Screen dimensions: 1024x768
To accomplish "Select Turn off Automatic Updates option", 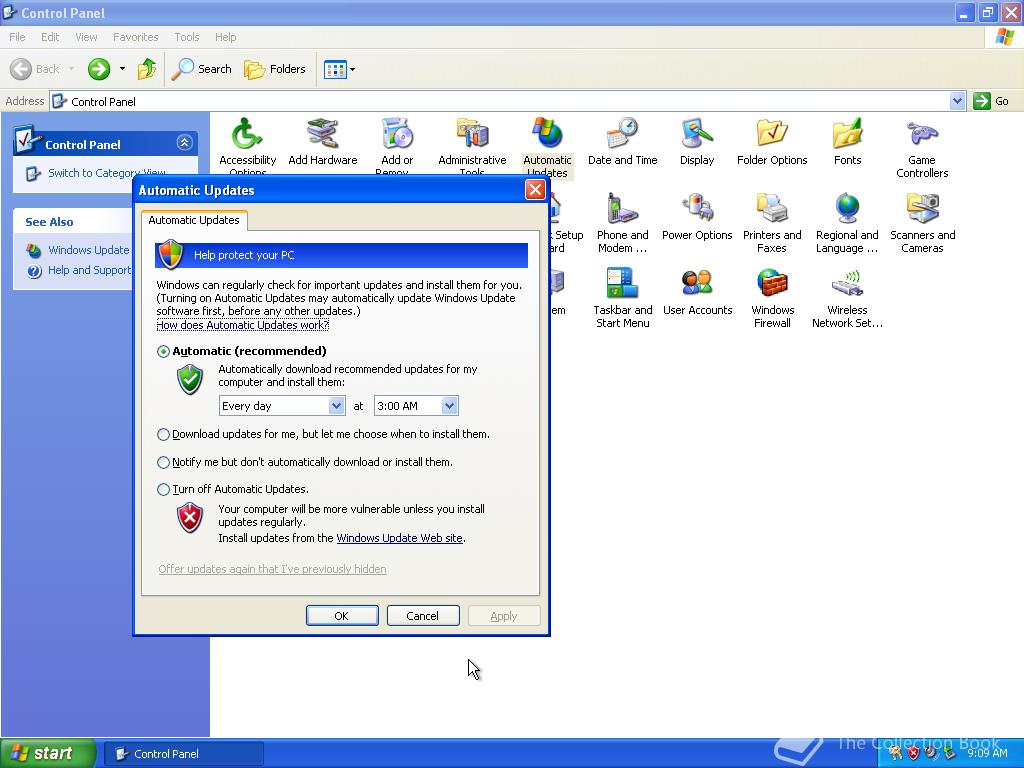I will tap(163, 489).
